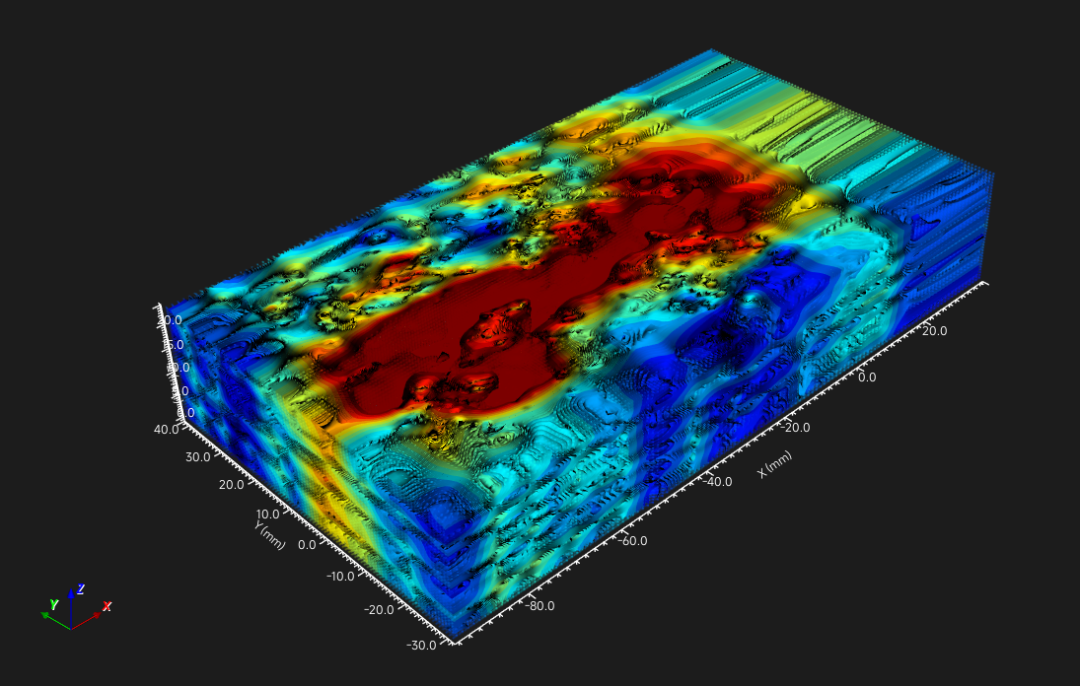1080x686 pixels.
Task: Click the 10.0 tick label on Y axis
Action: [x=267, y=514]
